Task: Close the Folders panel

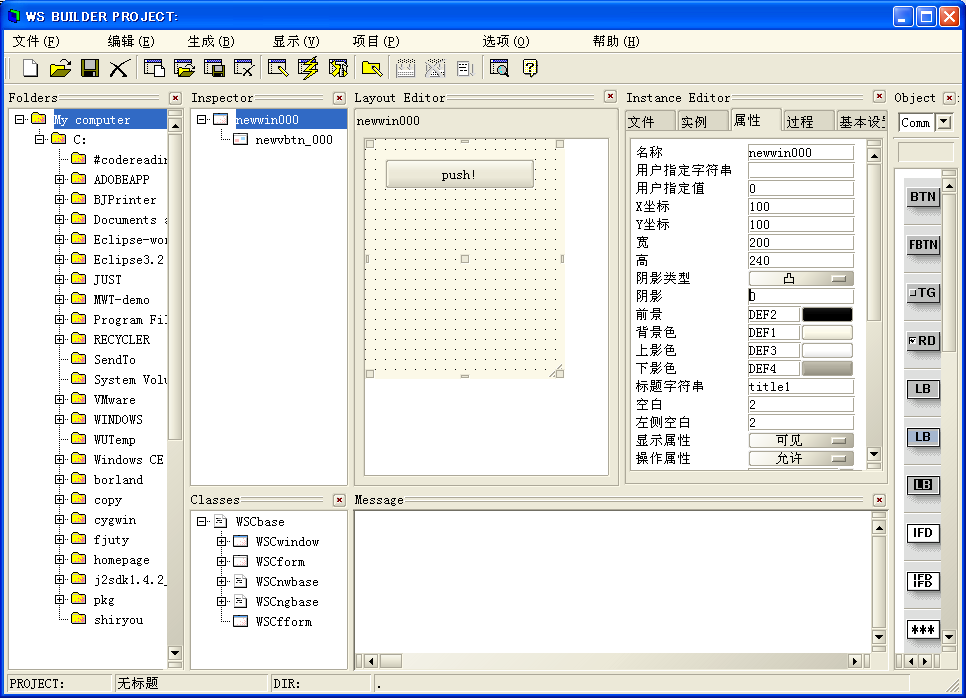Action: (x=176, y=98)
